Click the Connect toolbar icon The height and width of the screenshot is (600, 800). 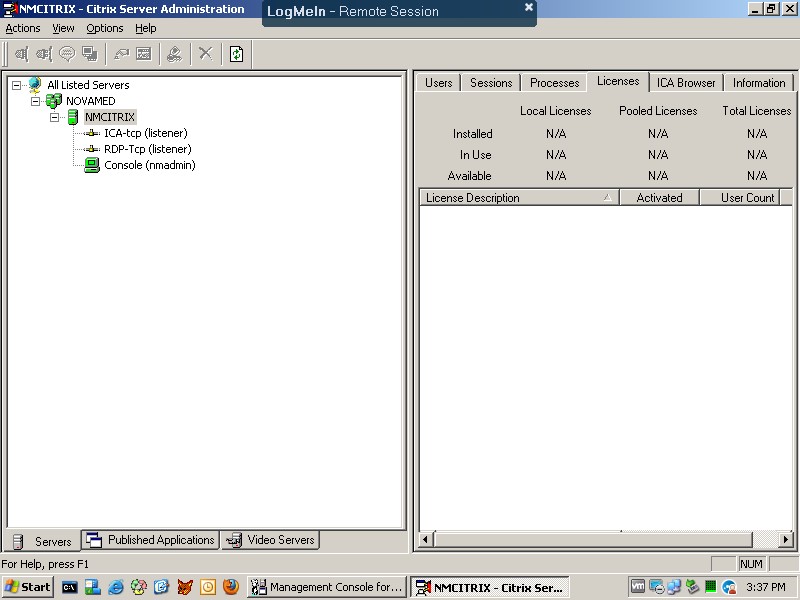21,54
